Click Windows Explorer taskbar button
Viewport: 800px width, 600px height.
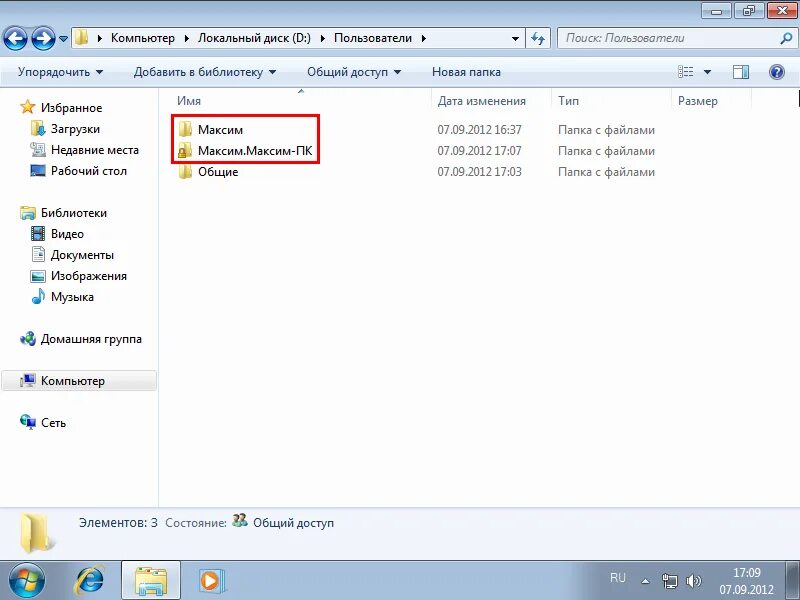151,581
